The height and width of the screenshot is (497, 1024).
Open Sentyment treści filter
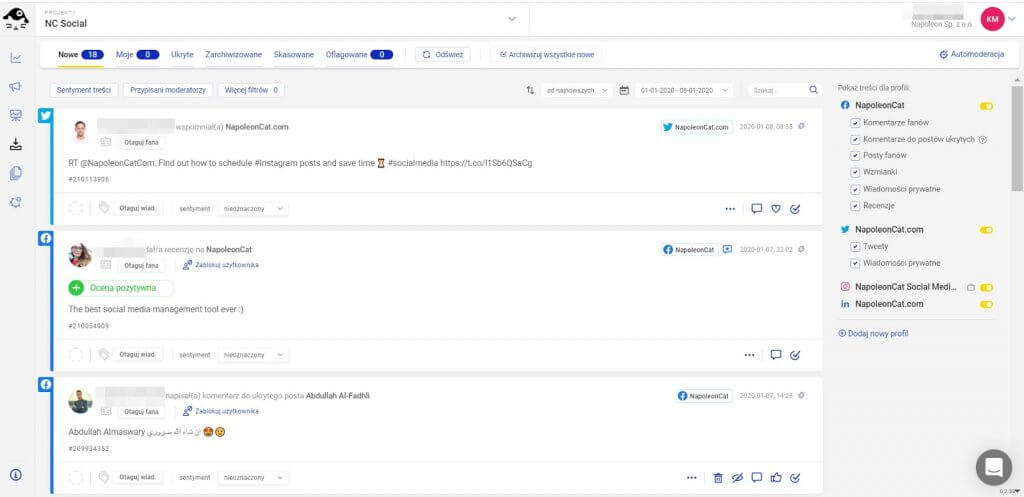pyautogui.click(x=84, y=90)
